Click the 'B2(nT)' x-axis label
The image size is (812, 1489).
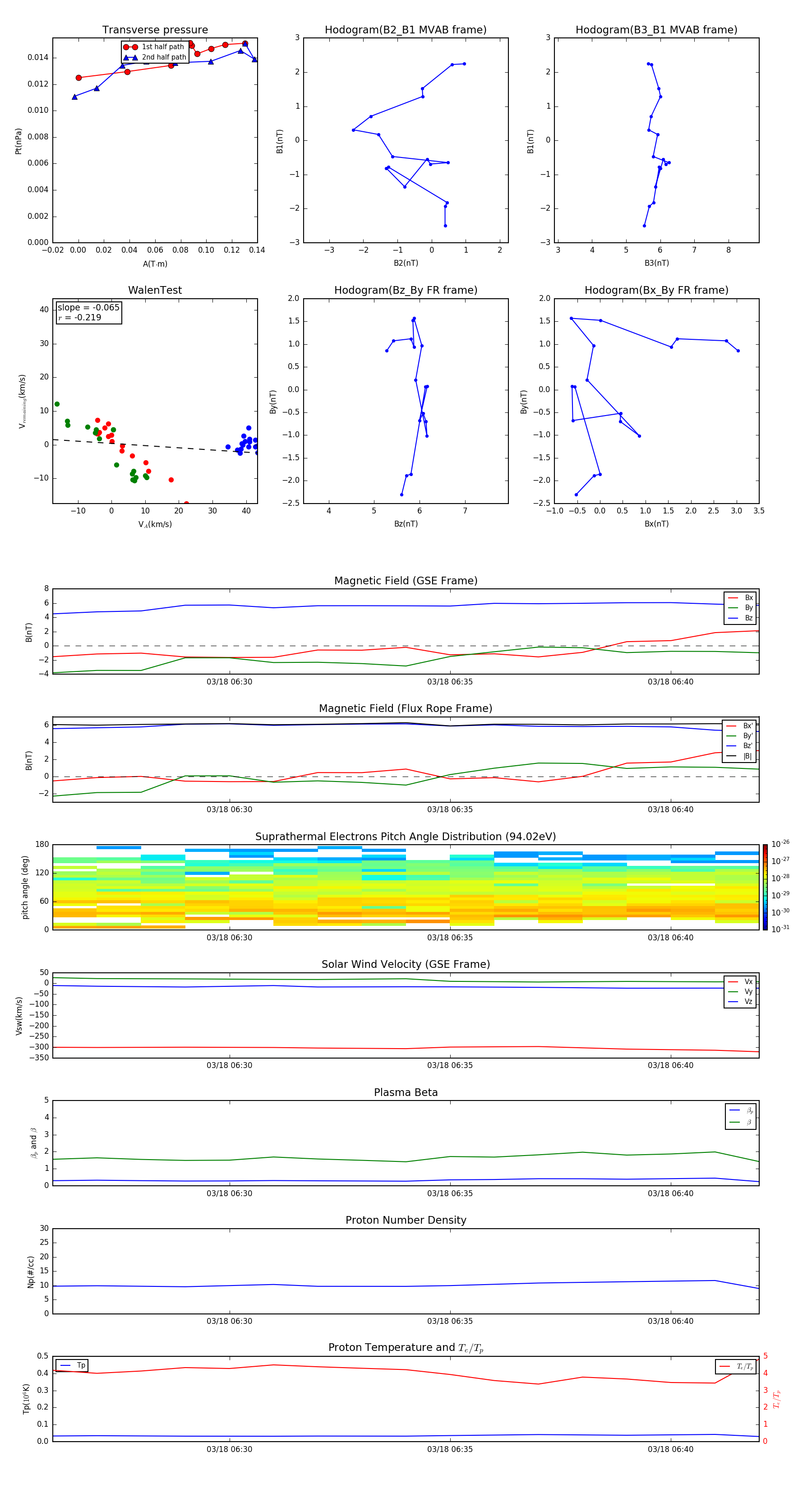click(406, 263)
